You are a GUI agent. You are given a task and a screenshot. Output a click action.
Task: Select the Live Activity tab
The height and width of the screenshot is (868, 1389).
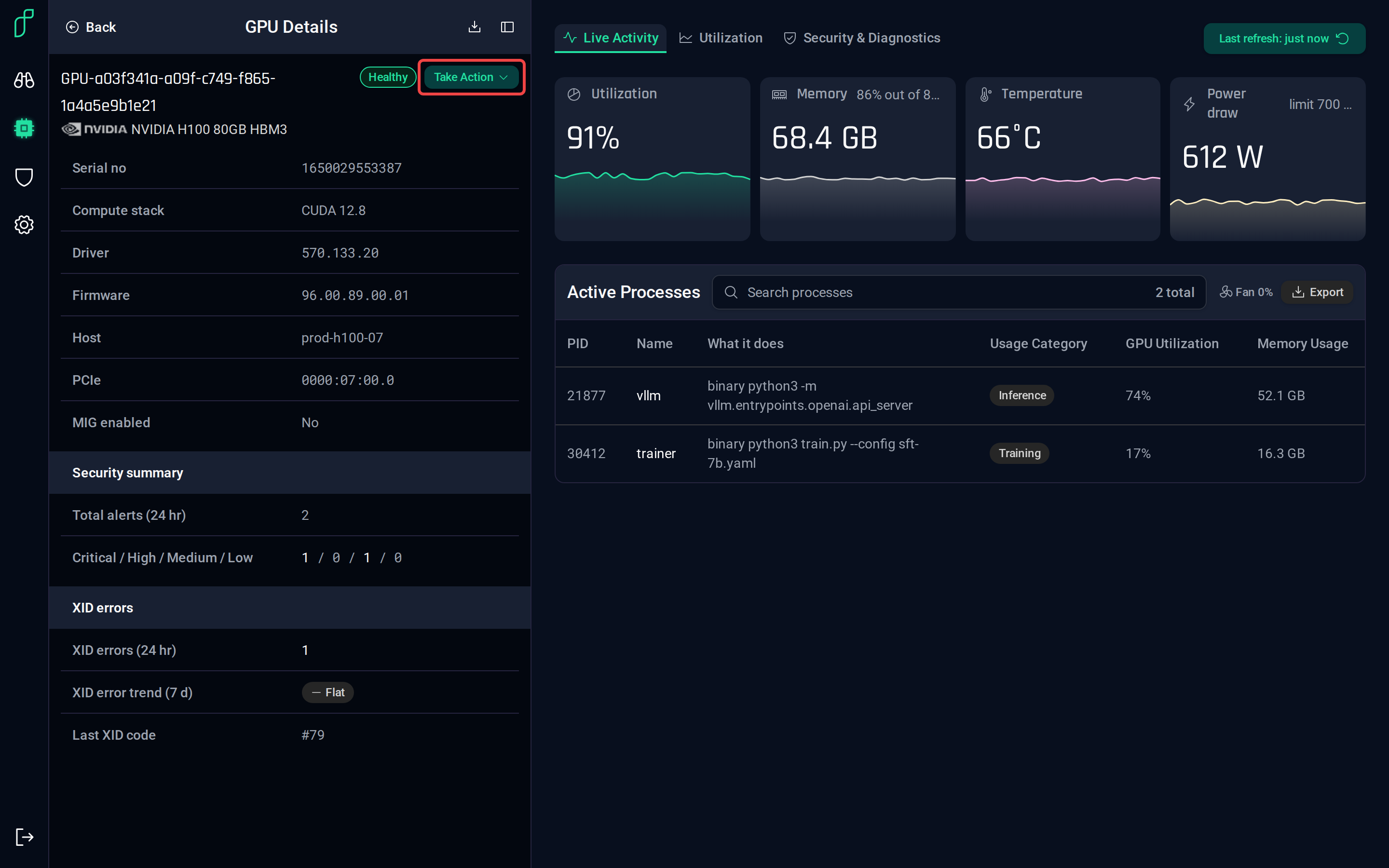pos(610,38)
